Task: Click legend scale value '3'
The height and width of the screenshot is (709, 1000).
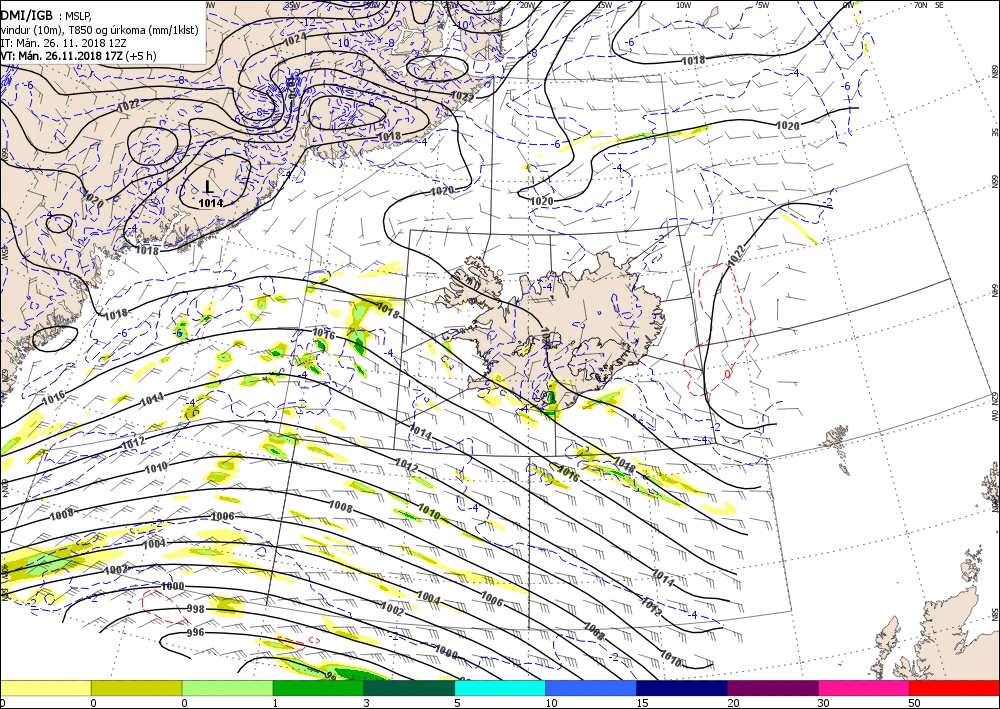Action: [x=365, y=703]
